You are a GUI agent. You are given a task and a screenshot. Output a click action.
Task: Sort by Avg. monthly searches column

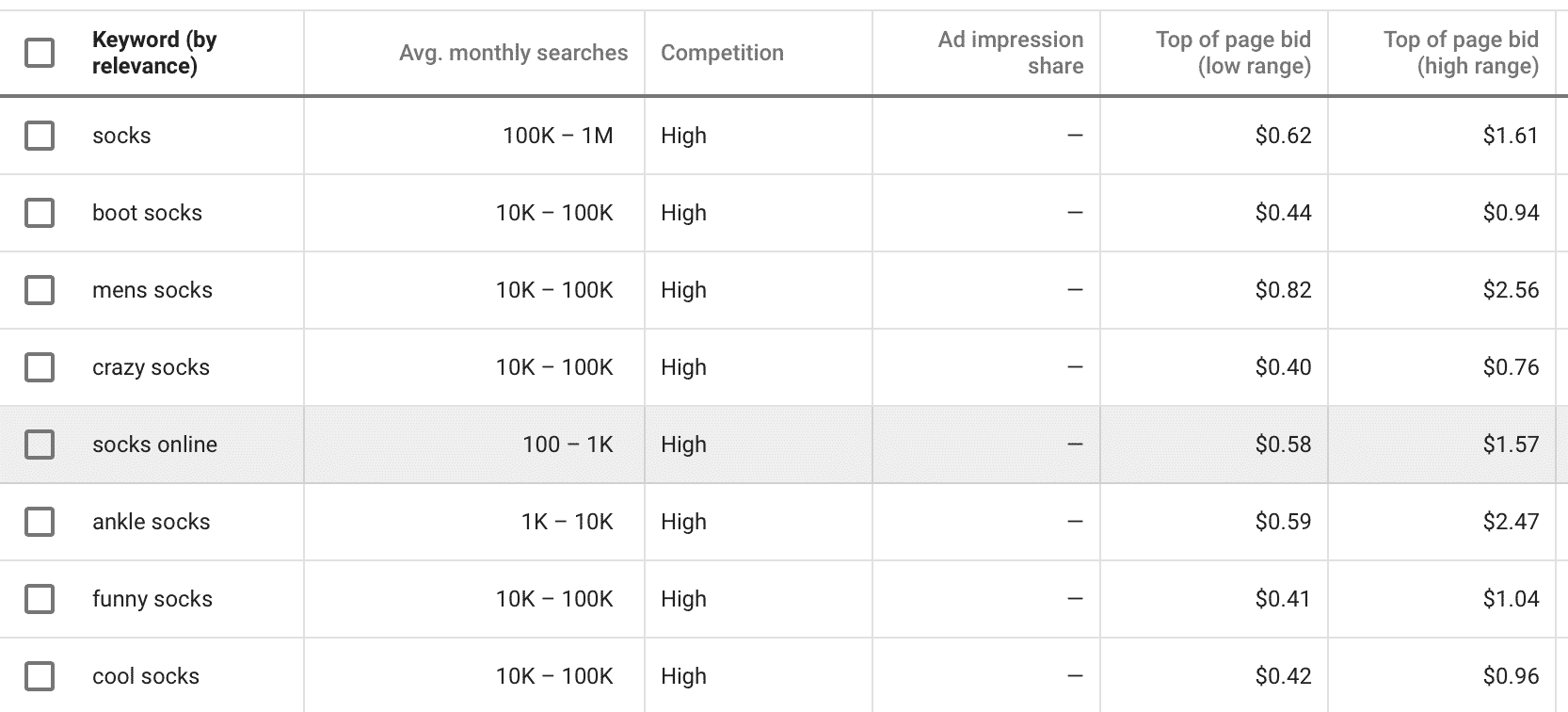pos(513,53)
